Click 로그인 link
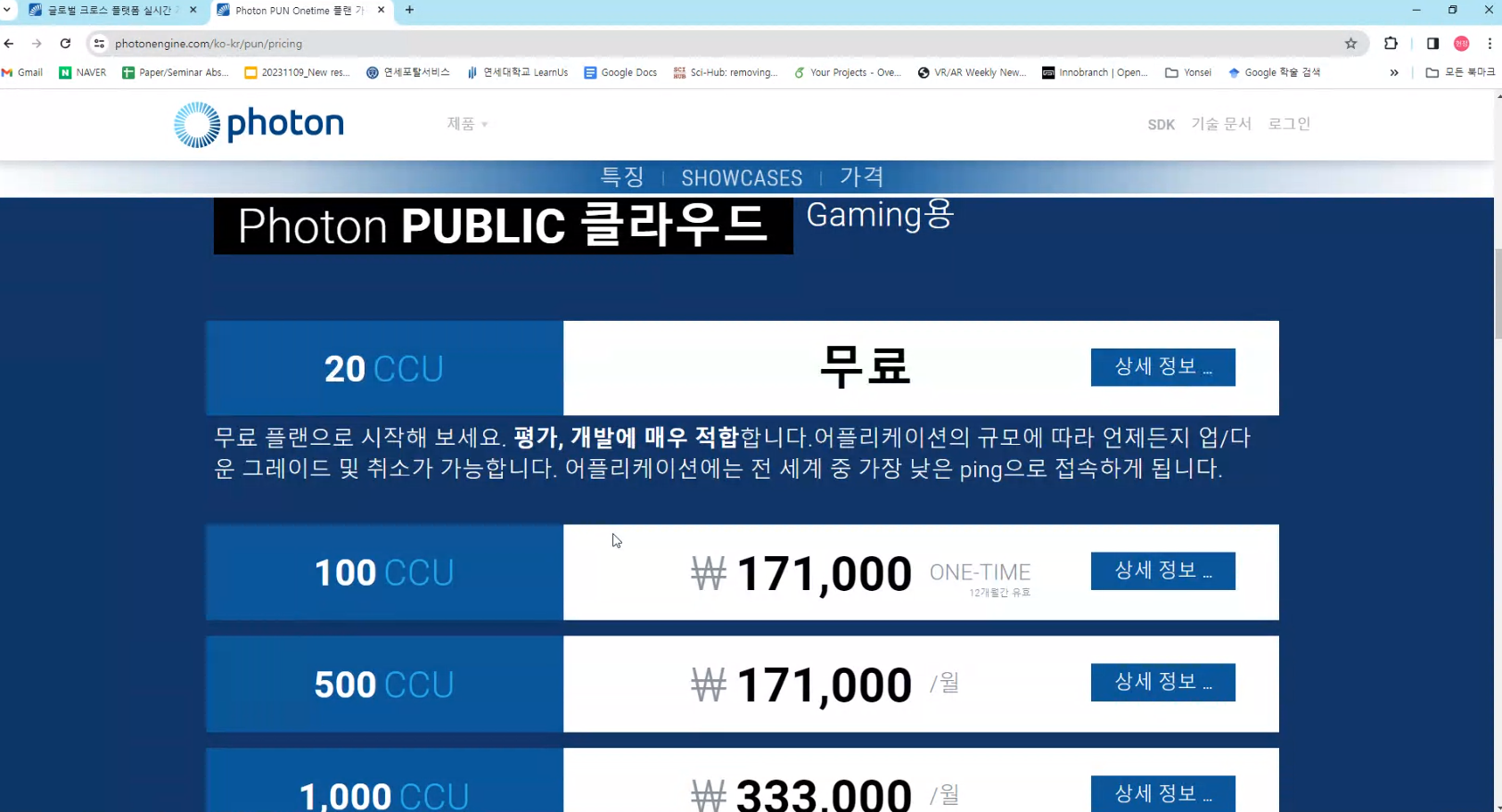 pos(1289,124)
